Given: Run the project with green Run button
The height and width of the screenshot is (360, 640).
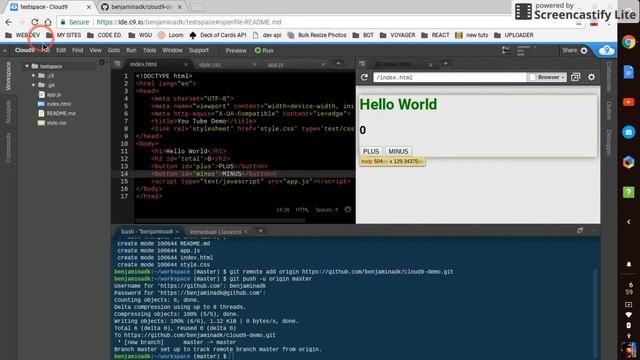Looking at the screenshot, I should [x=264, y=51].
